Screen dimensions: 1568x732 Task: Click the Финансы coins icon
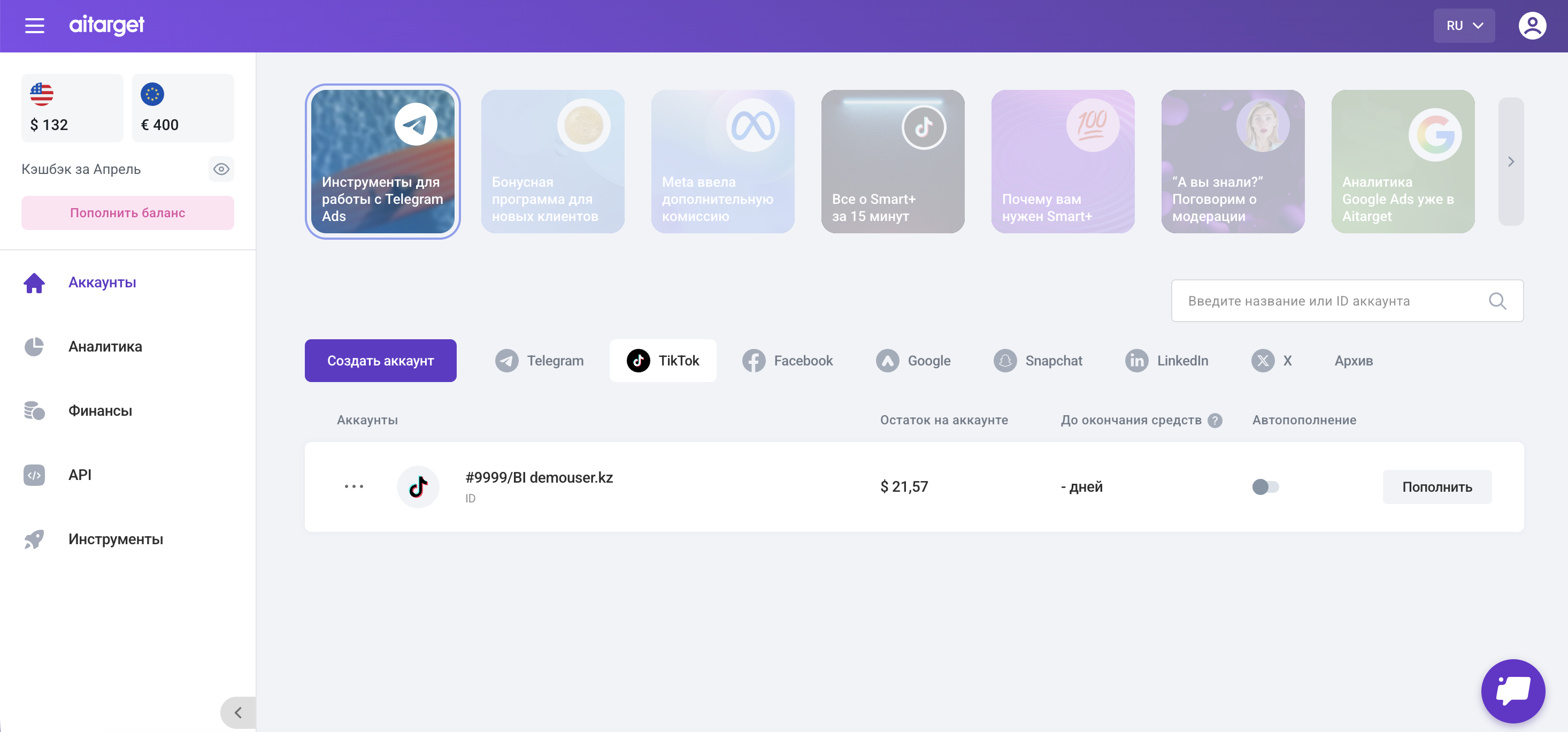click(x=34, y=410)
